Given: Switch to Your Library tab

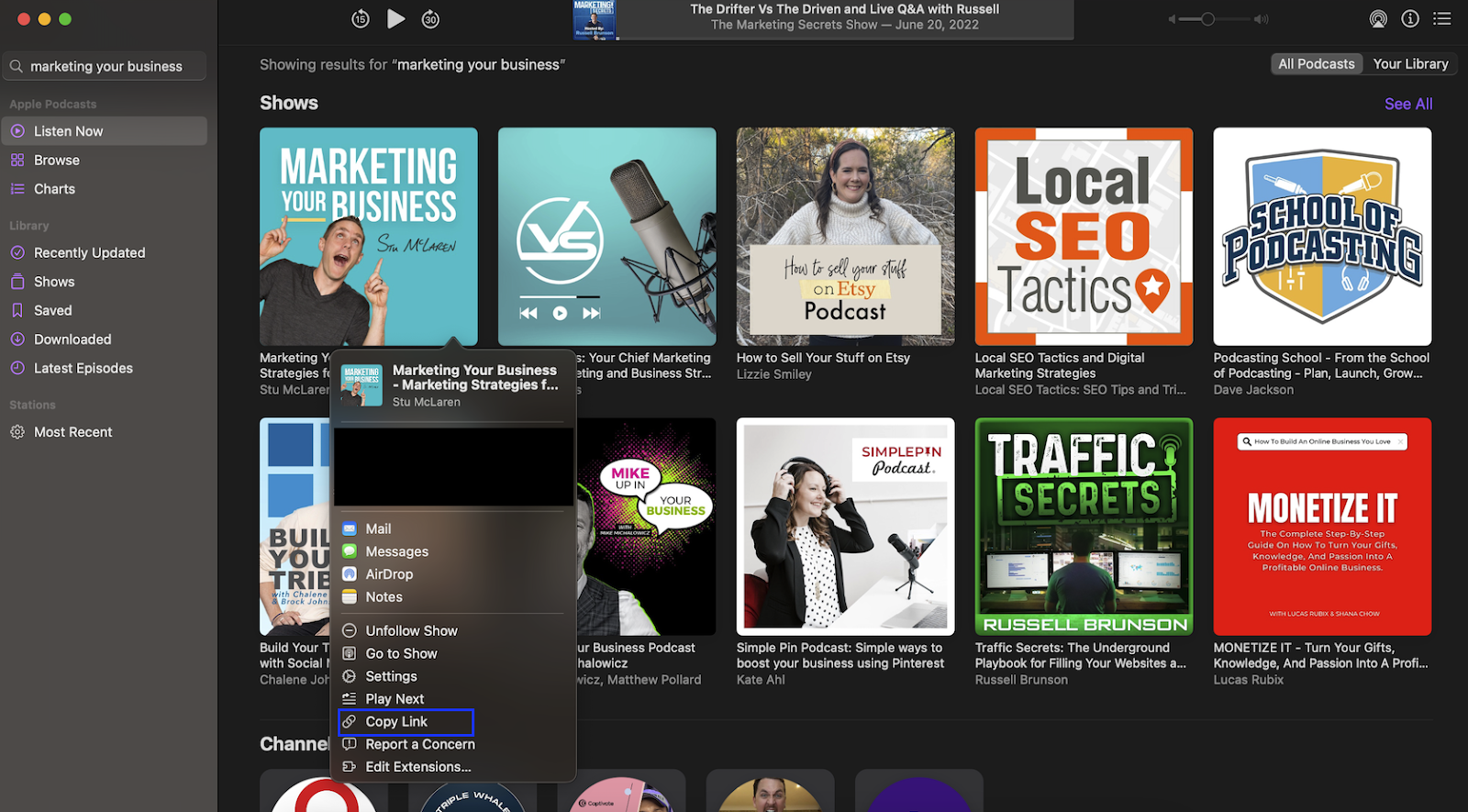Looking at the screenshot, I should click(x=1410, y=63).
